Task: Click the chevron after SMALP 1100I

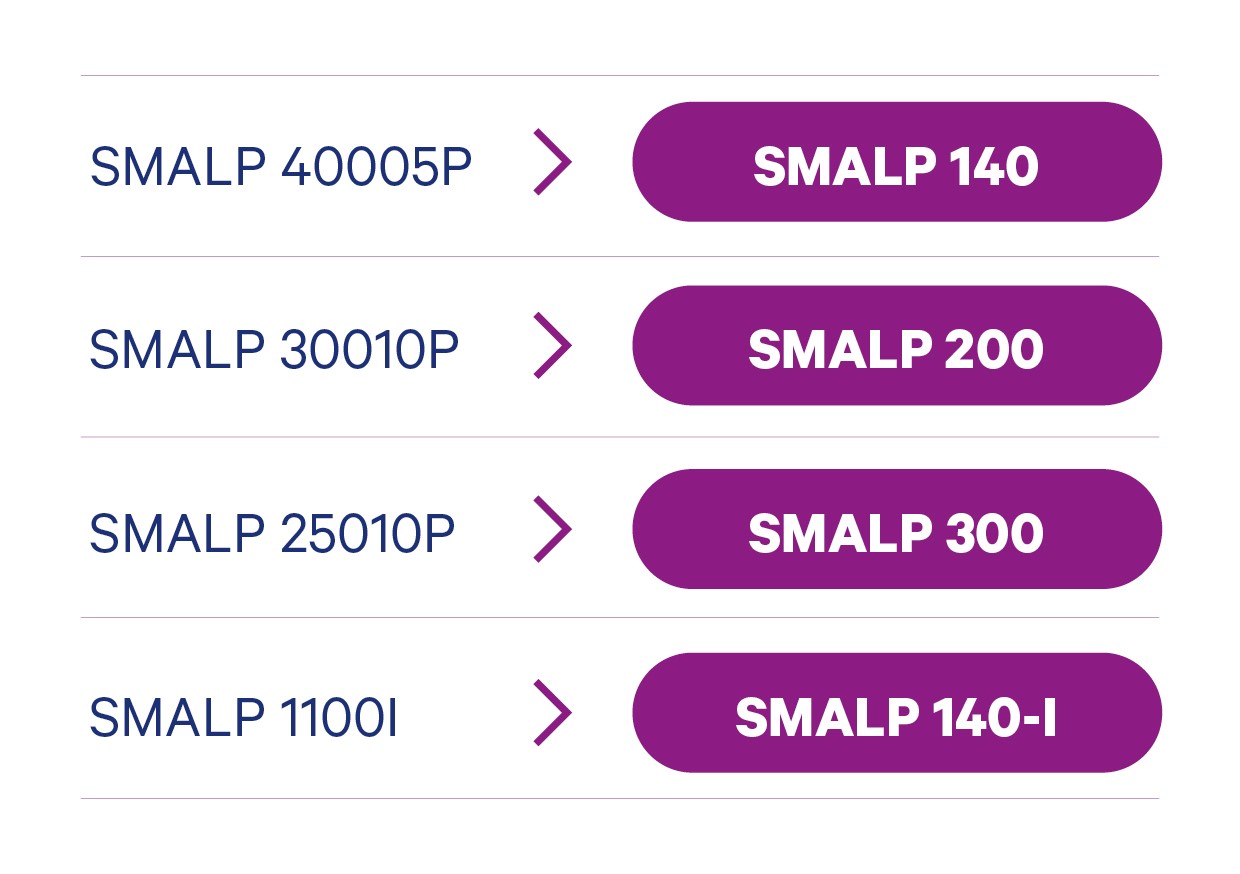Action: pyautogui.click(x=553, y=713)
